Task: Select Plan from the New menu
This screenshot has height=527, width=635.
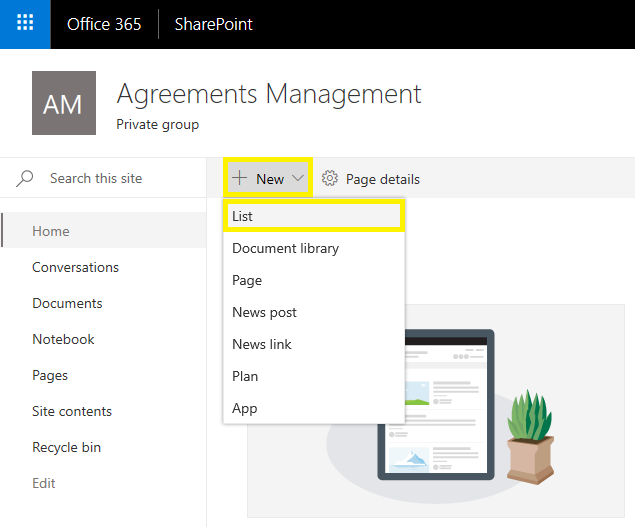Action: coord(245,376)
